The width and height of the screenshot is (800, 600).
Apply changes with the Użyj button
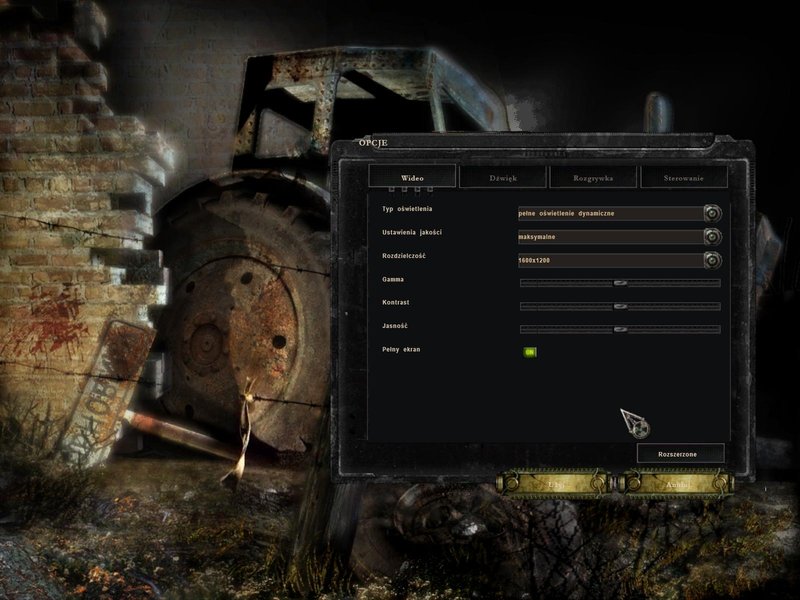pos(556,484)
